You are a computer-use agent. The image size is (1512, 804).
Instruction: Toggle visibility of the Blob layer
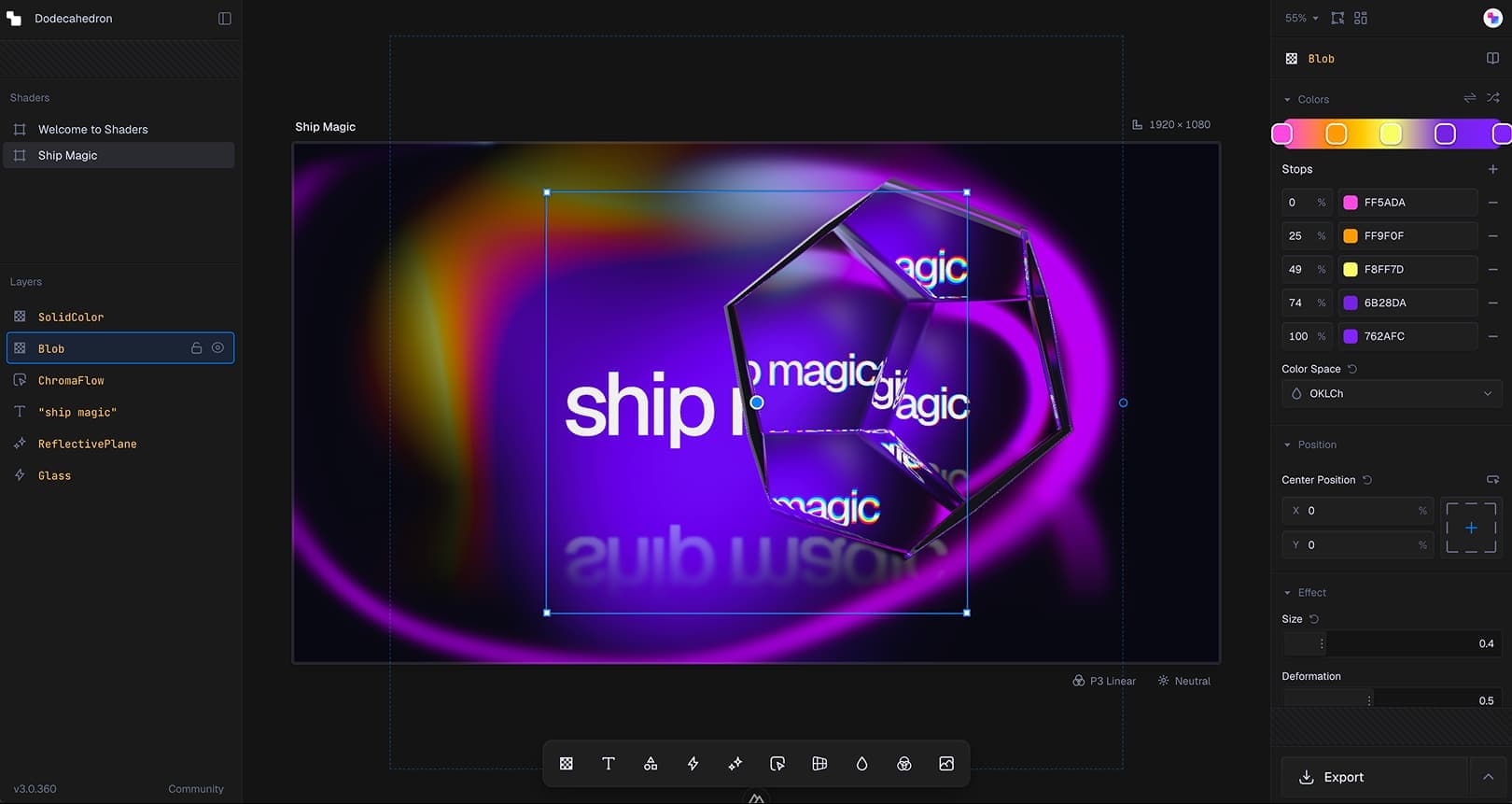pos(217,347)
